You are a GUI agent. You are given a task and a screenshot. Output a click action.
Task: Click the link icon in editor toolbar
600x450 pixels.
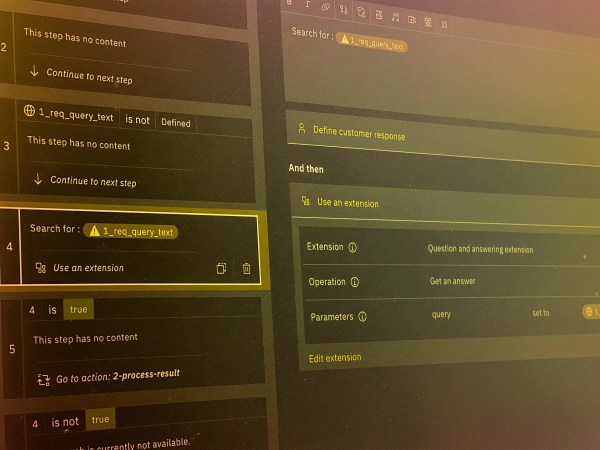point(325,7)
